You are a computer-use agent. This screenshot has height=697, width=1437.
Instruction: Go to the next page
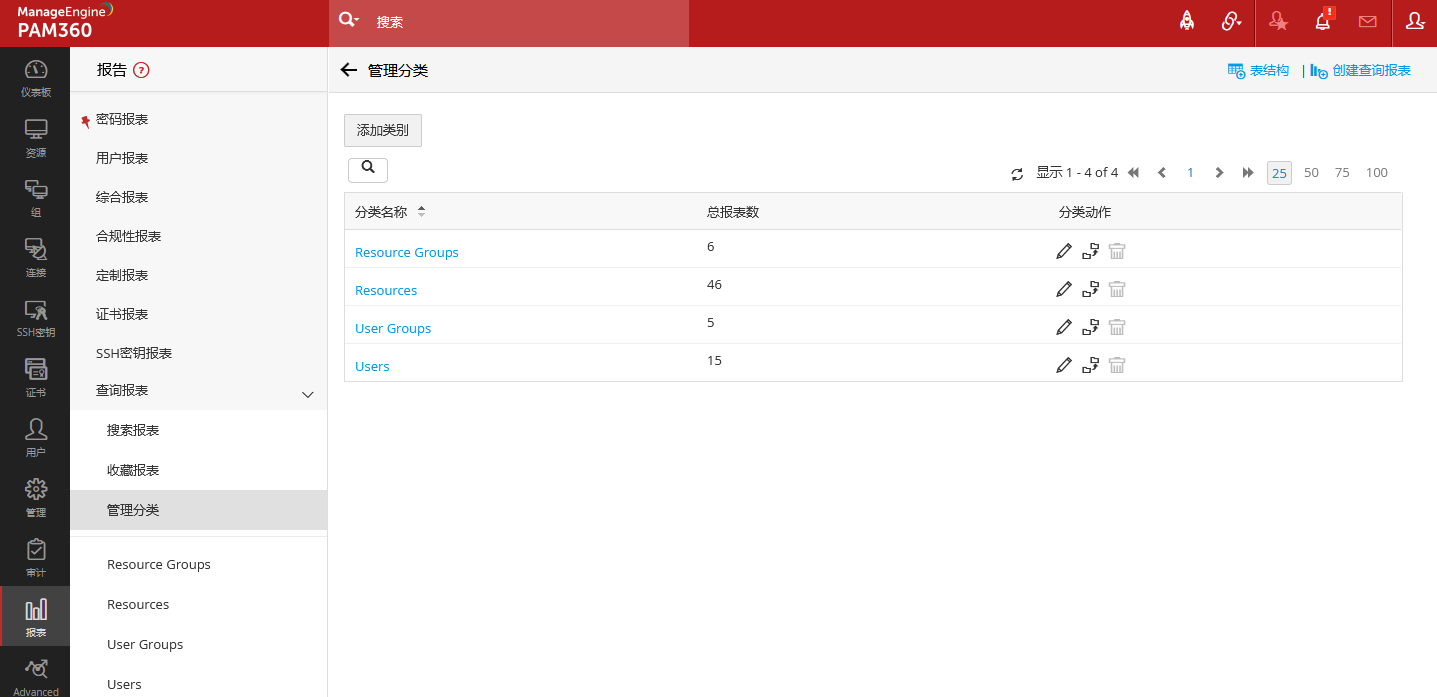click(x=1219, y=173)
